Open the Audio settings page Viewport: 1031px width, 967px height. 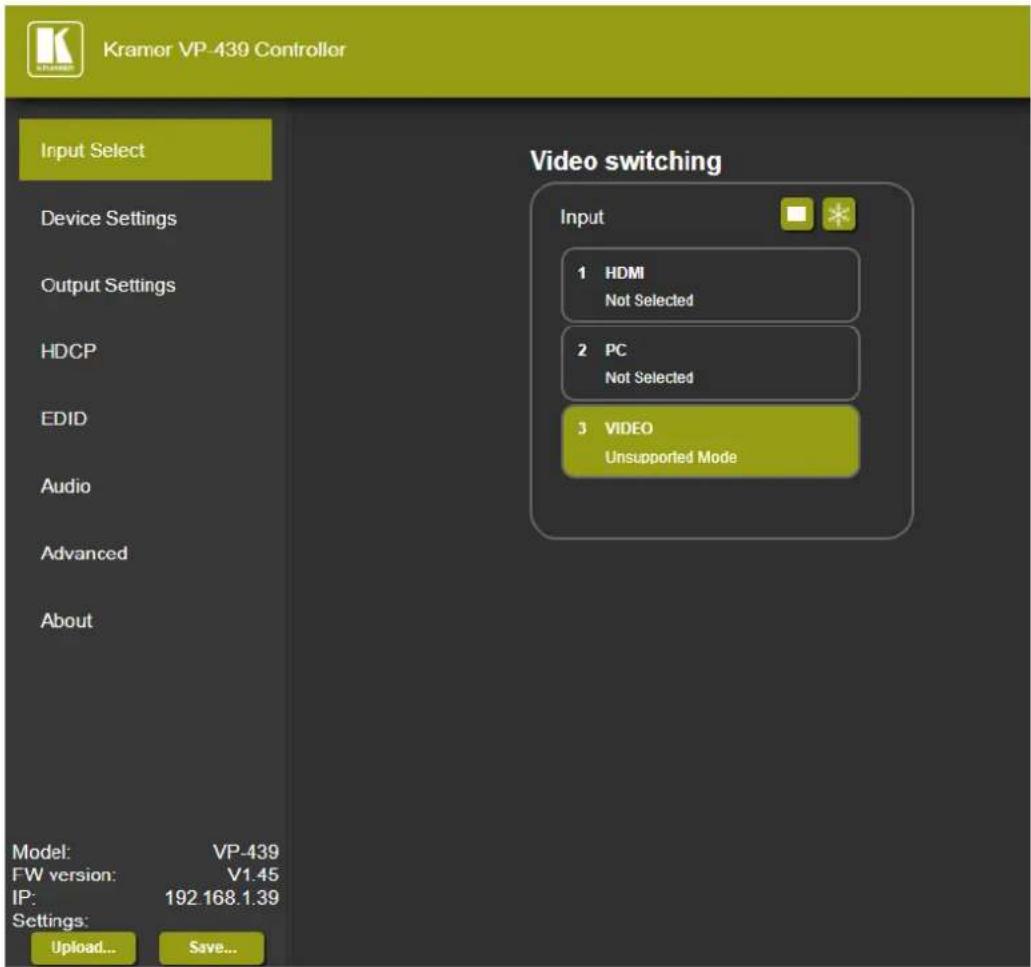point(66,486)
